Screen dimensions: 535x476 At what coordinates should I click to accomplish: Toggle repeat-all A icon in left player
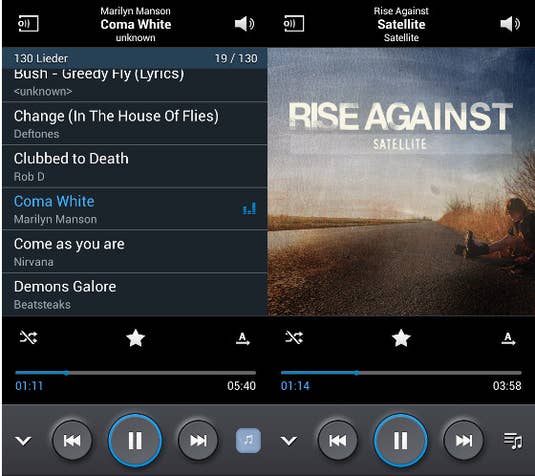(x=243, y=338)
